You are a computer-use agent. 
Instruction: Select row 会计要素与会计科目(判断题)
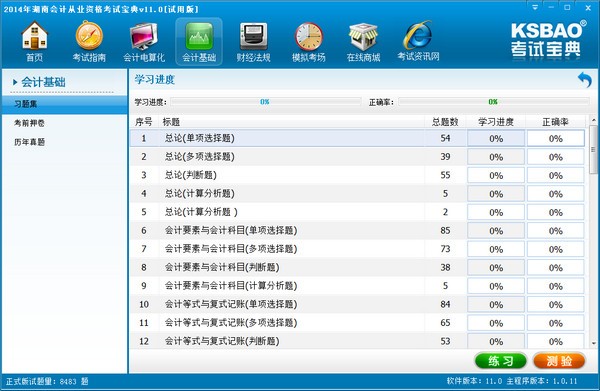click(x=357, y=267)
